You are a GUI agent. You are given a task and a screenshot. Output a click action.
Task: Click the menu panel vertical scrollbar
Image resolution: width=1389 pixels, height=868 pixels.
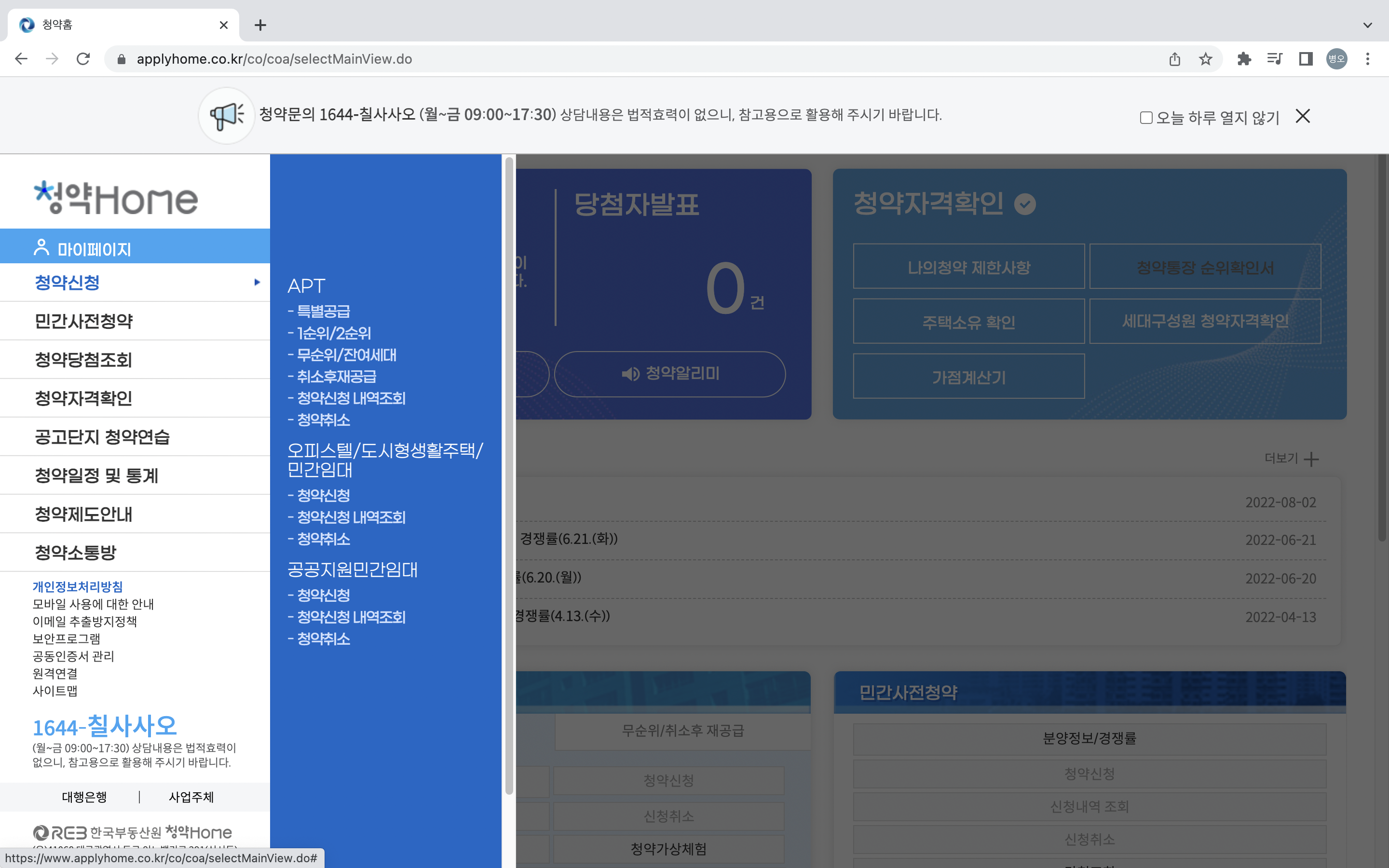coord(508,475)
